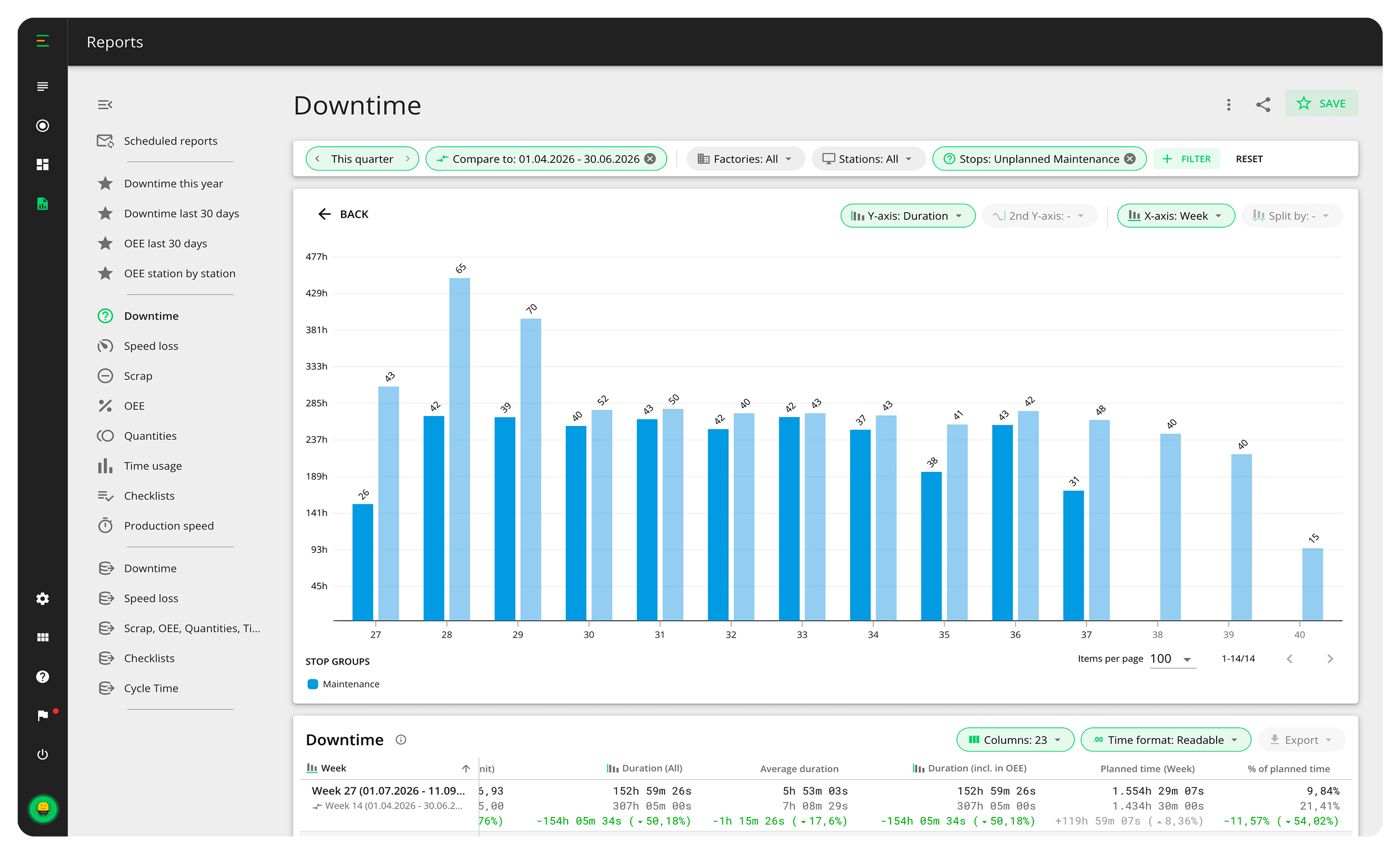
Task: Select Downtime this year favorite
Action: (x=173, y=183)
